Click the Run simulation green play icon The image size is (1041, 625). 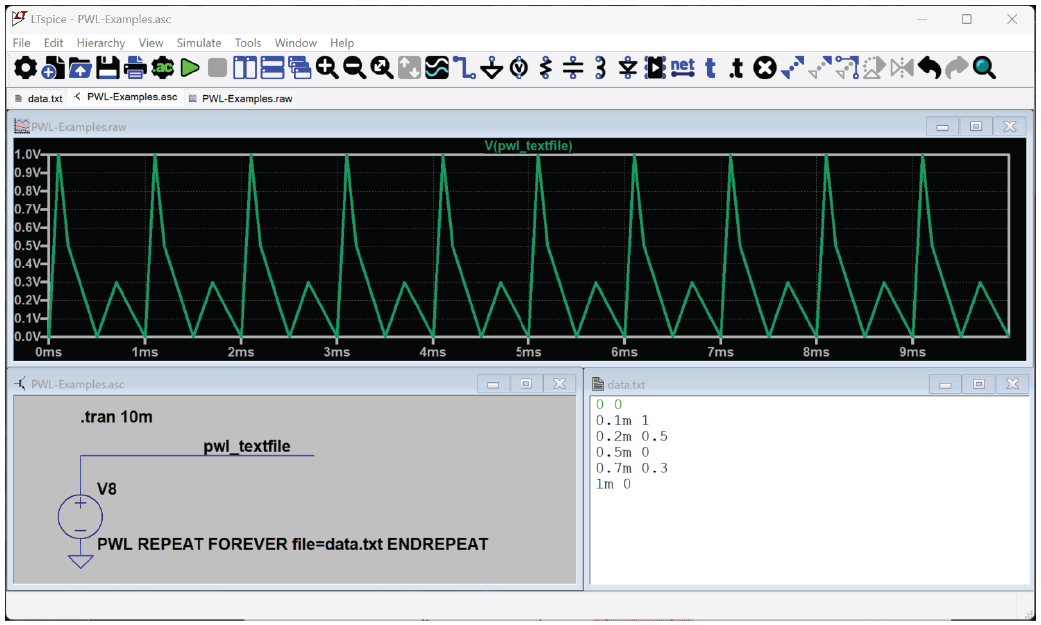click(x=190, y=68)
